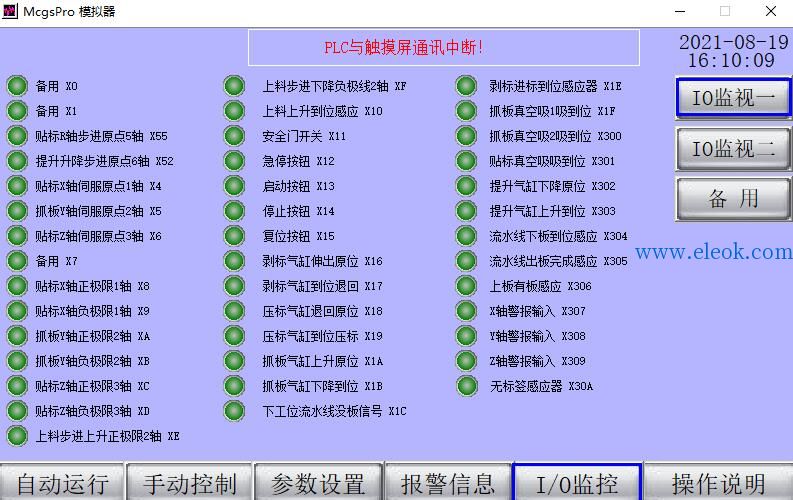
Task: Click the label 剥标气缸到位退回 X17
Action: click(x=322, y=286)
